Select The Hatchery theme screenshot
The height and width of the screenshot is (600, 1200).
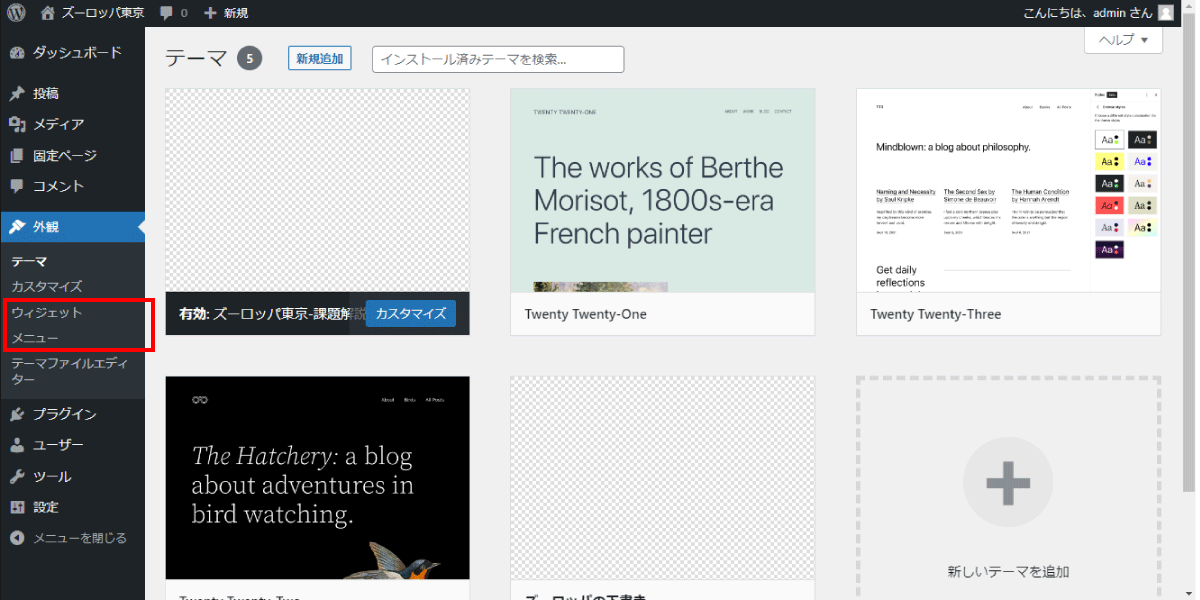pos(317,477)
